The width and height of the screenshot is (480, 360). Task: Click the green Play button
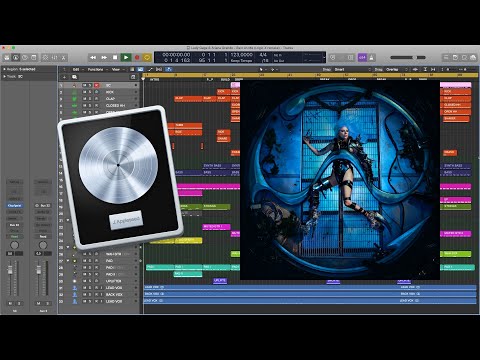126,58
